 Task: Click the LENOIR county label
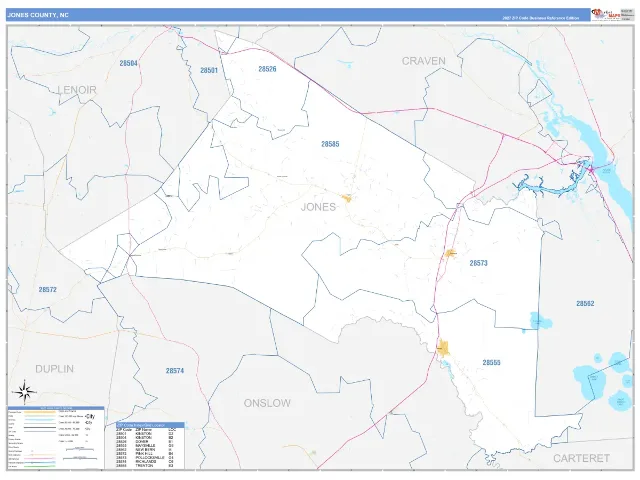click(77, 90)
